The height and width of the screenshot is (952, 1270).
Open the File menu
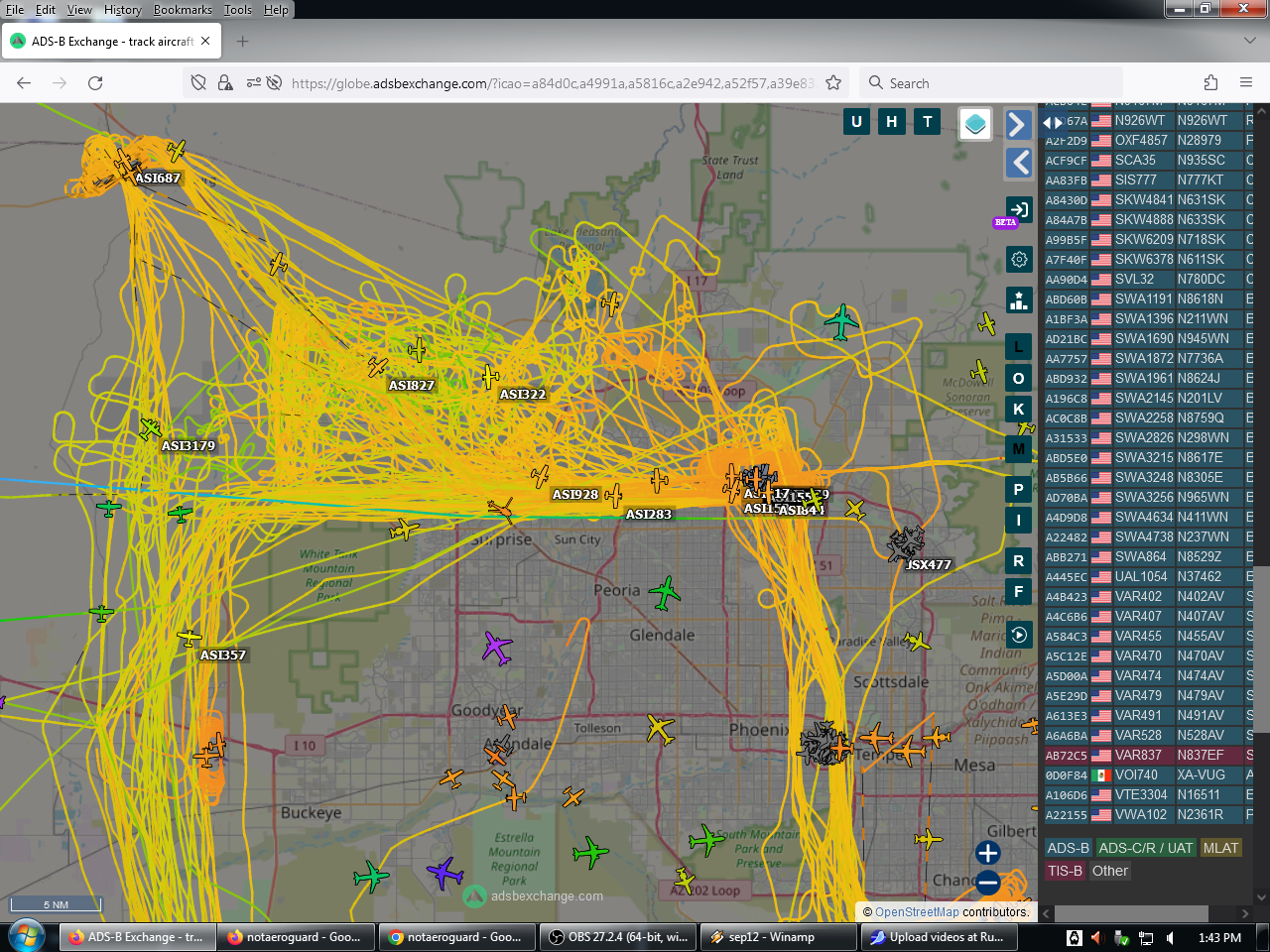coord(15,10)
